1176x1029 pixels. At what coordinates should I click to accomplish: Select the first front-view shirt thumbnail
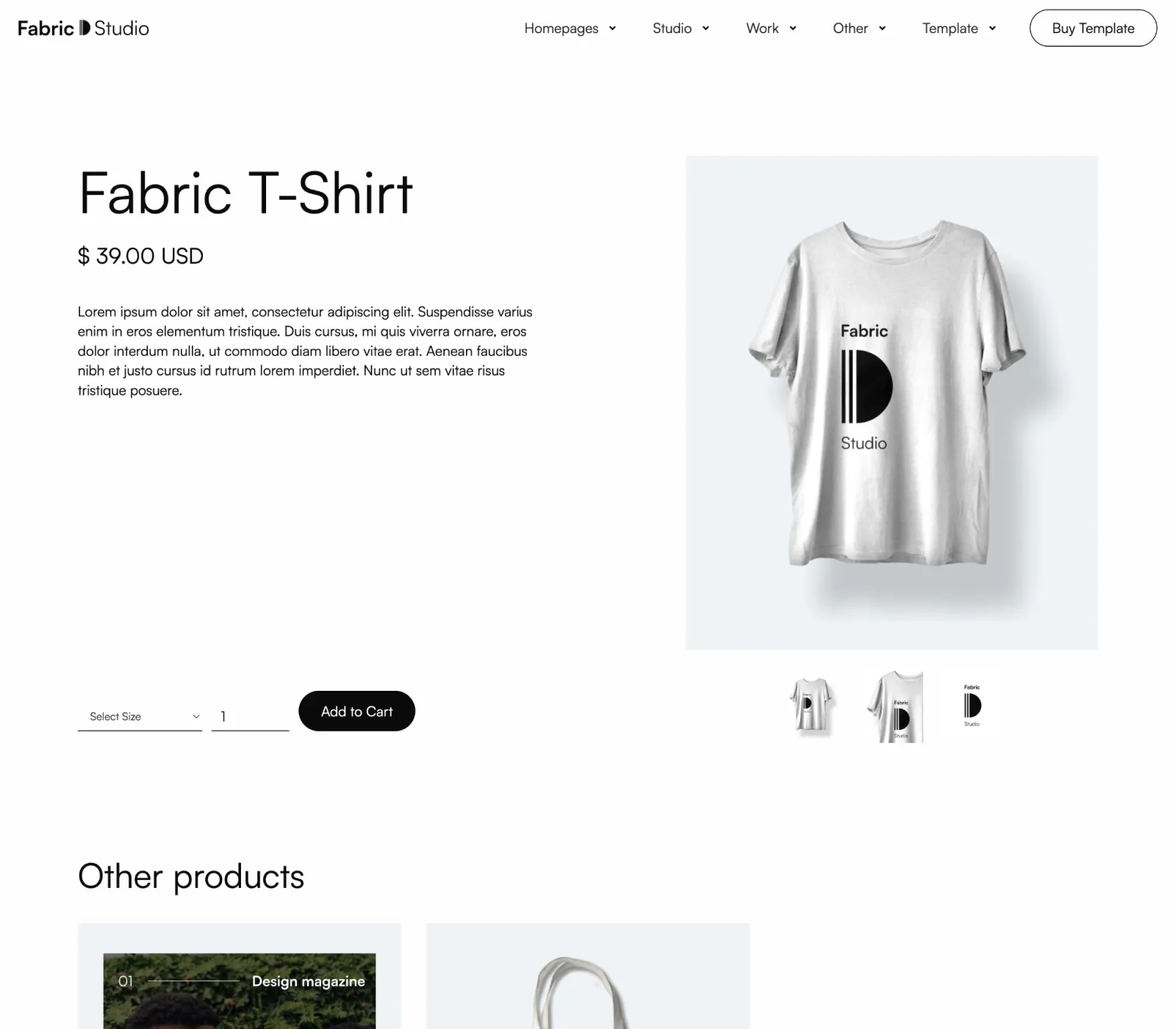point(811,706)
